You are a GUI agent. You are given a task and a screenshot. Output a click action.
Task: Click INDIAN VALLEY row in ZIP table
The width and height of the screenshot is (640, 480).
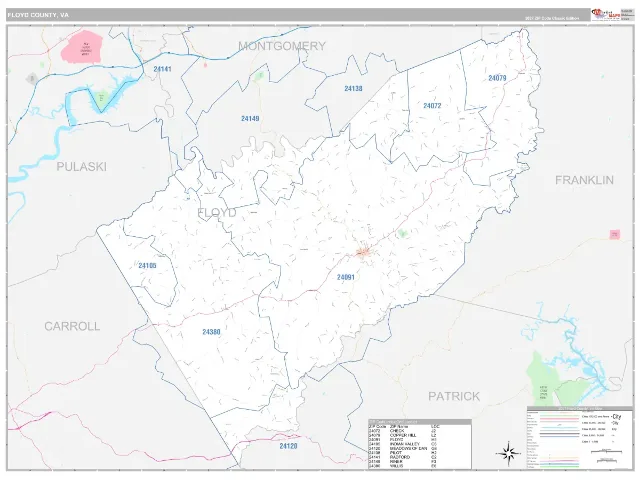[x=420, y=444]
